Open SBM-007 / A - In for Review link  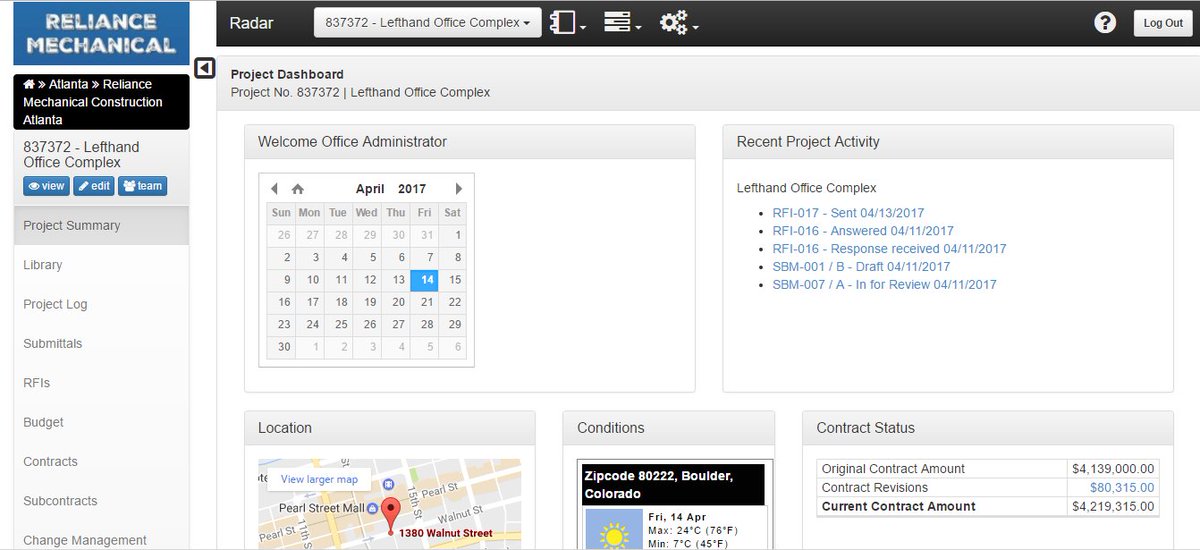(x=884, y=285)
